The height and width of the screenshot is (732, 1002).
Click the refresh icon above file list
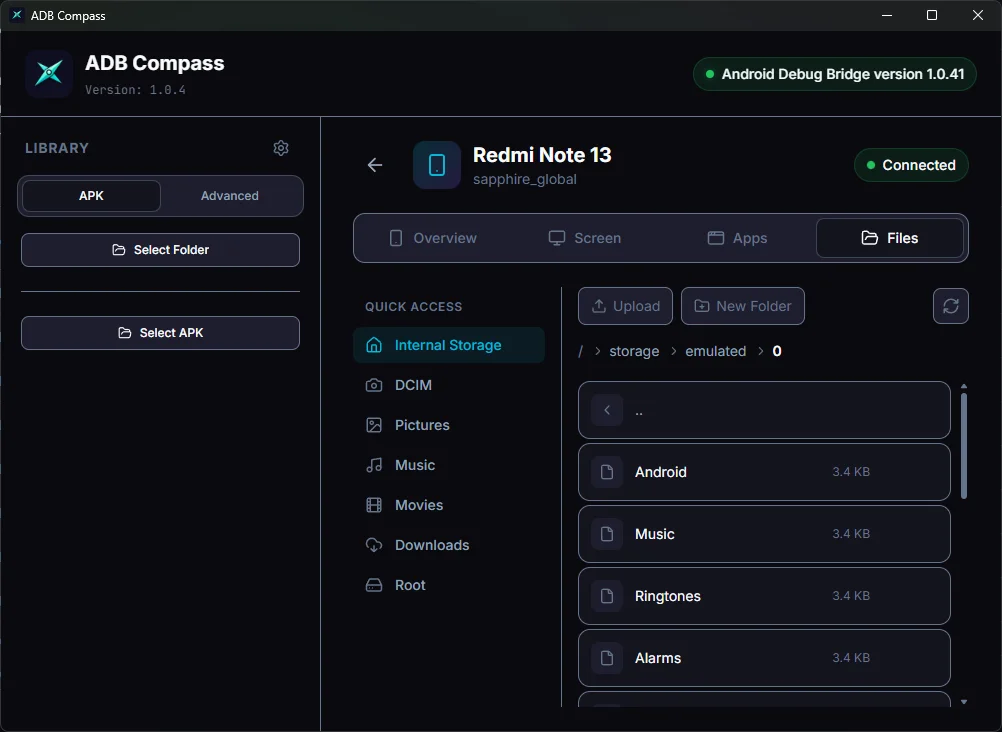click(950, 306)
